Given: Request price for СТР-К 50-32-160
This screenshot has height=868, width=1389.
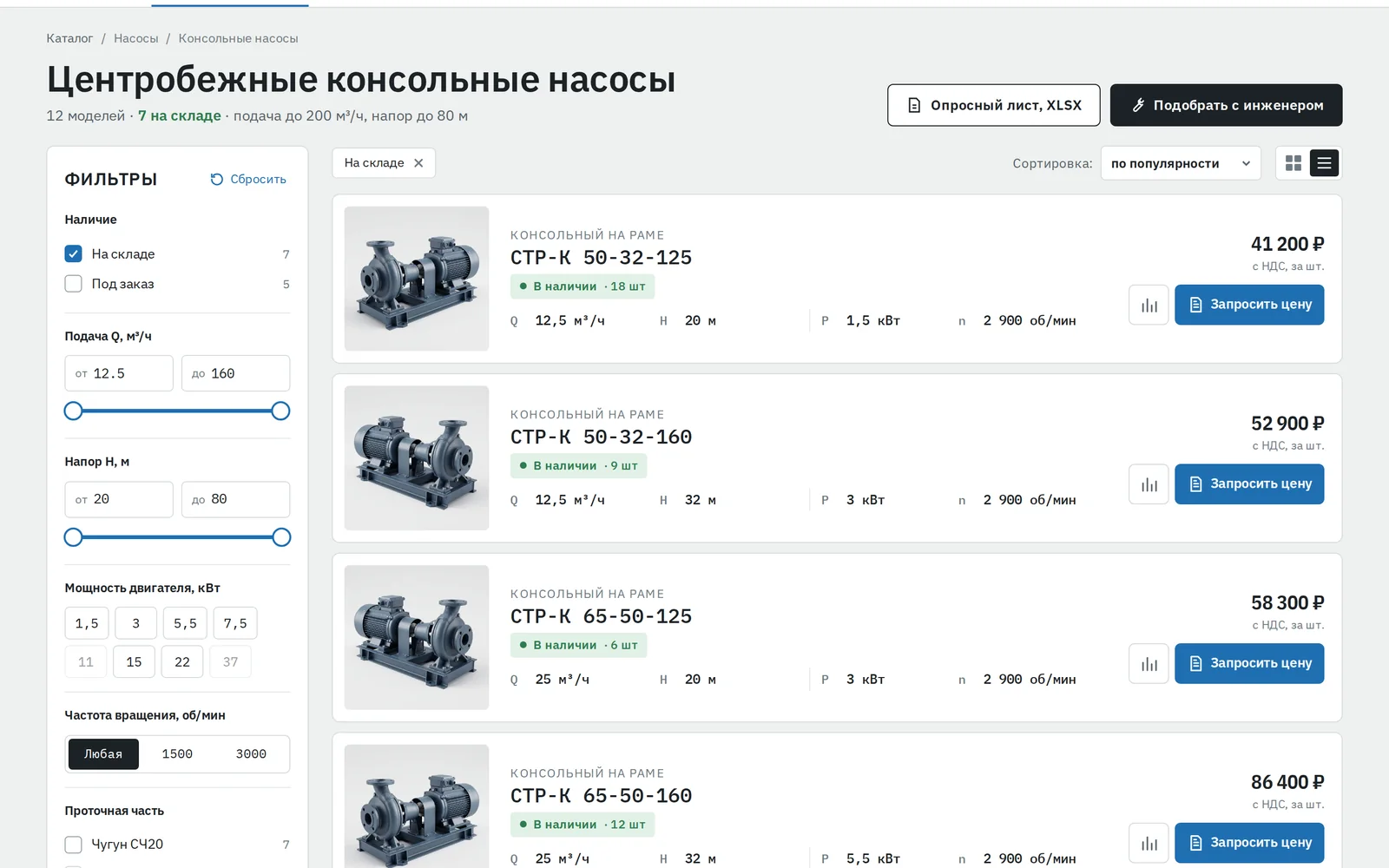Looking at the screenshot, I should point(1249,484).
